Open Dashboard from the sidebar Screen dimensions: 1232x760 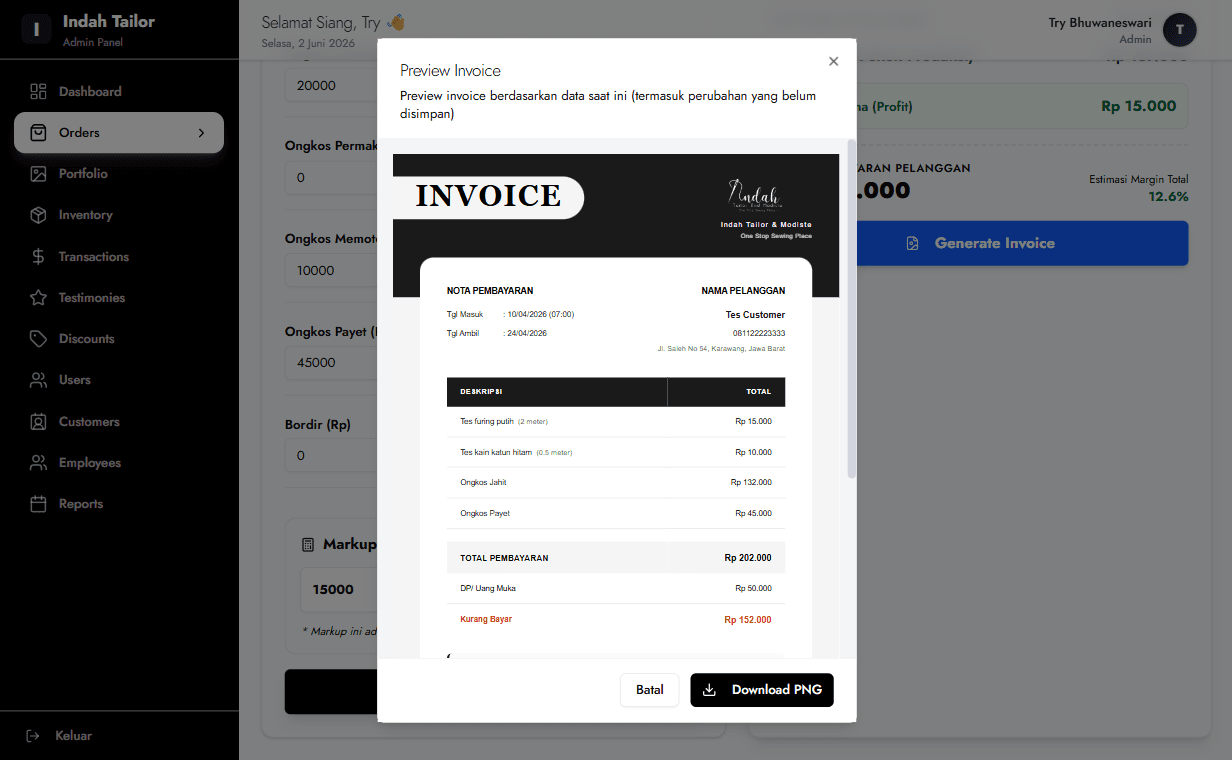[x=119, y=91]
